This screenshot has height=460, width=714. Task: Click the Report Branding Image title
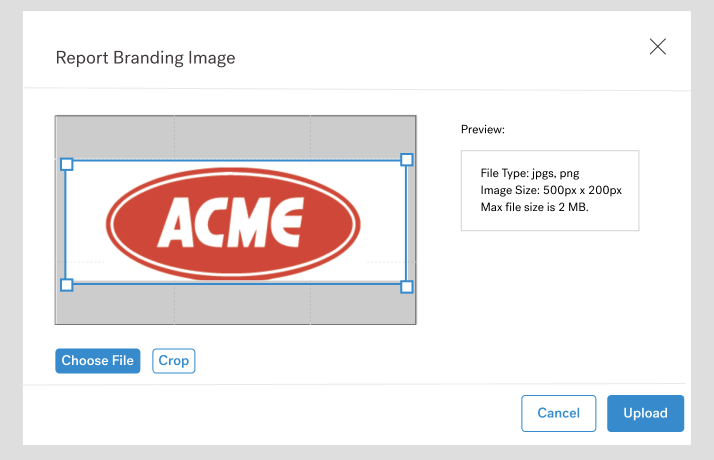coord(145,58)
